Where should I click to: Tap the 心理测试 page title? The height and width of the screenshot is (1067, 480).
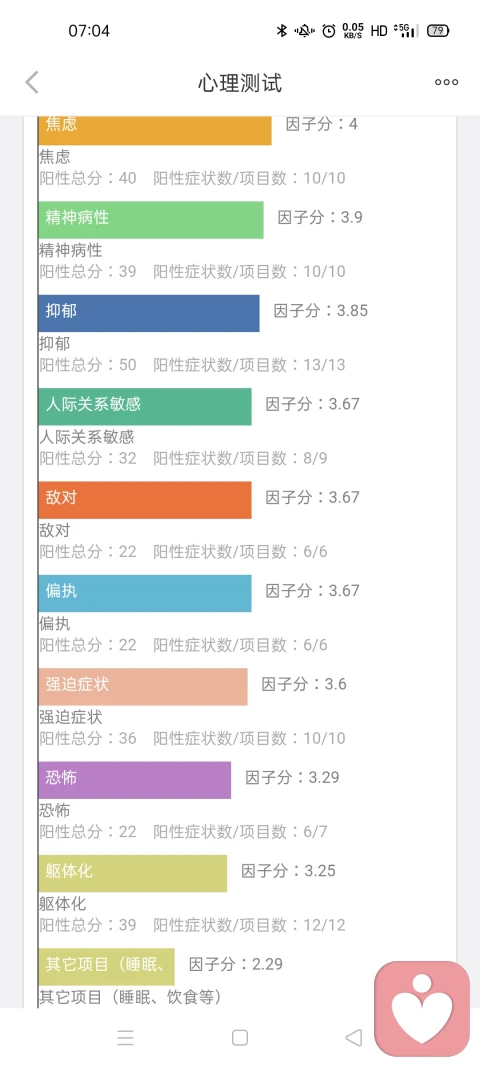(240, 83)
